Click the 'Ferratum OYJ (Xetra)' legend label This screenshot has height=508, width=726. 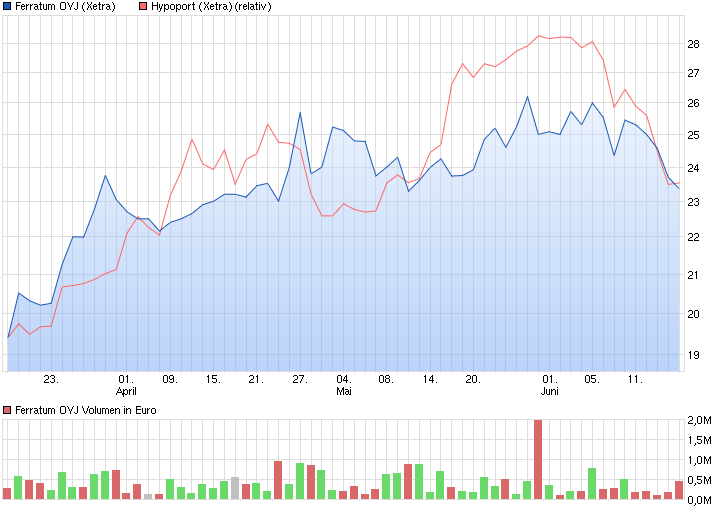click(65, 6)
